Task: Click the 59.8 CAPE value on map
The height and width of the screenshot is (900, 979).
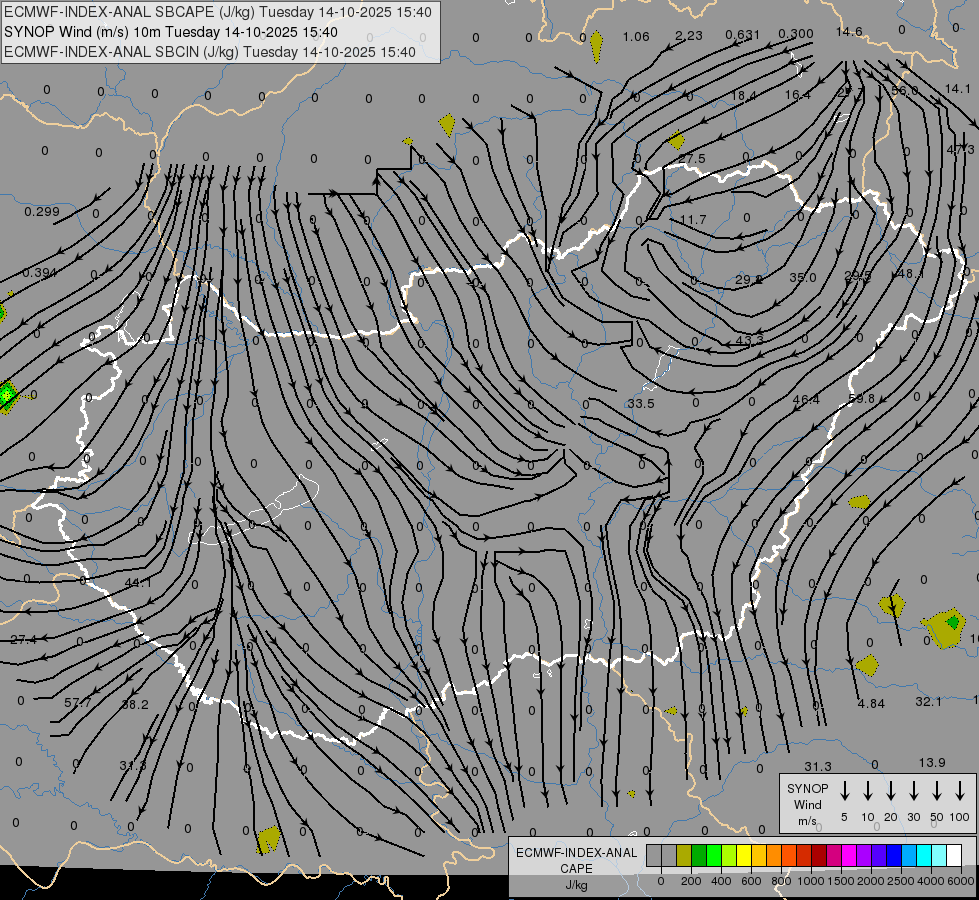Action: pyautogui.click(x=862, y=398)
